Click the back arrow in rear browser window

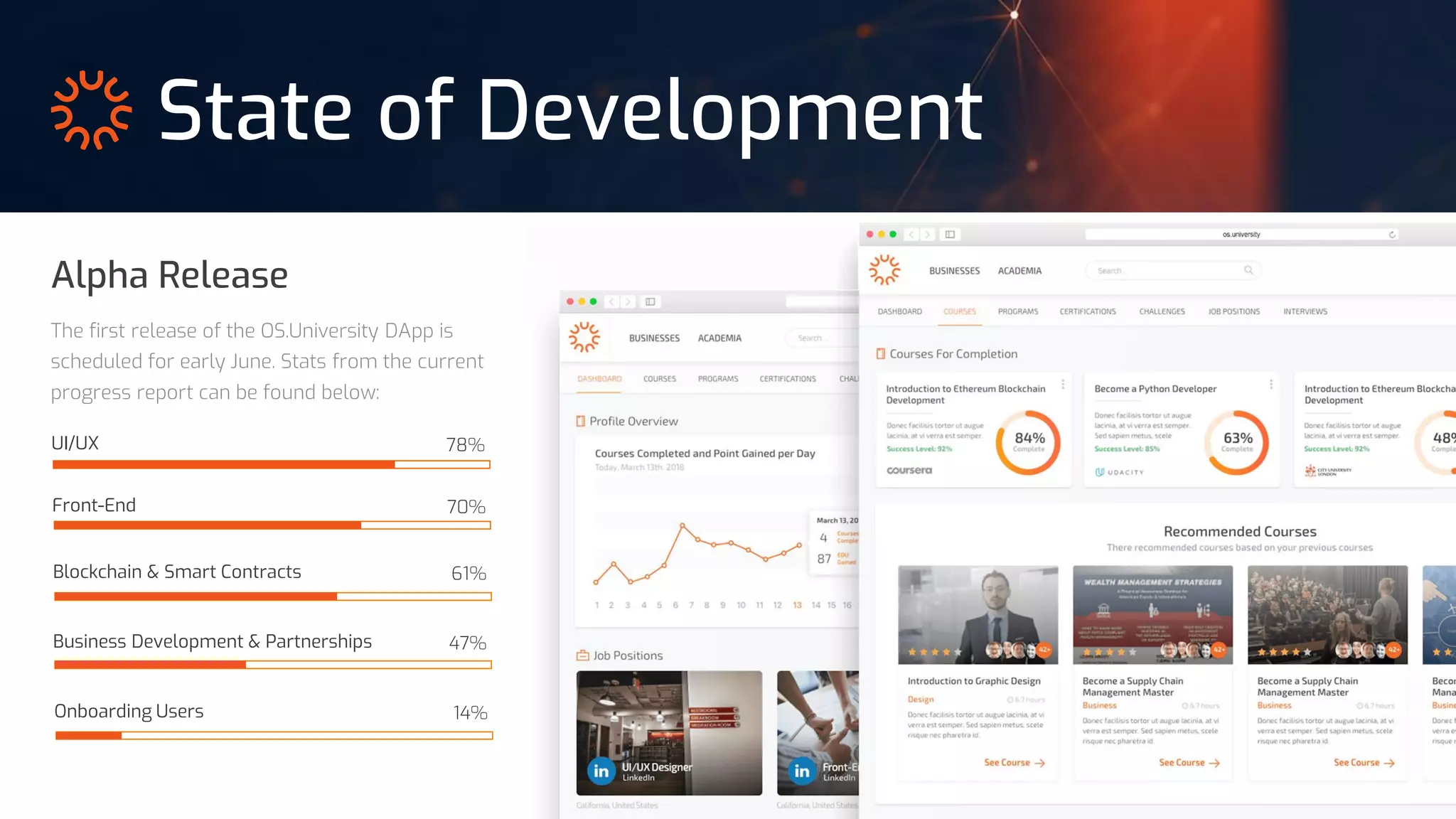tap(611, 301)
